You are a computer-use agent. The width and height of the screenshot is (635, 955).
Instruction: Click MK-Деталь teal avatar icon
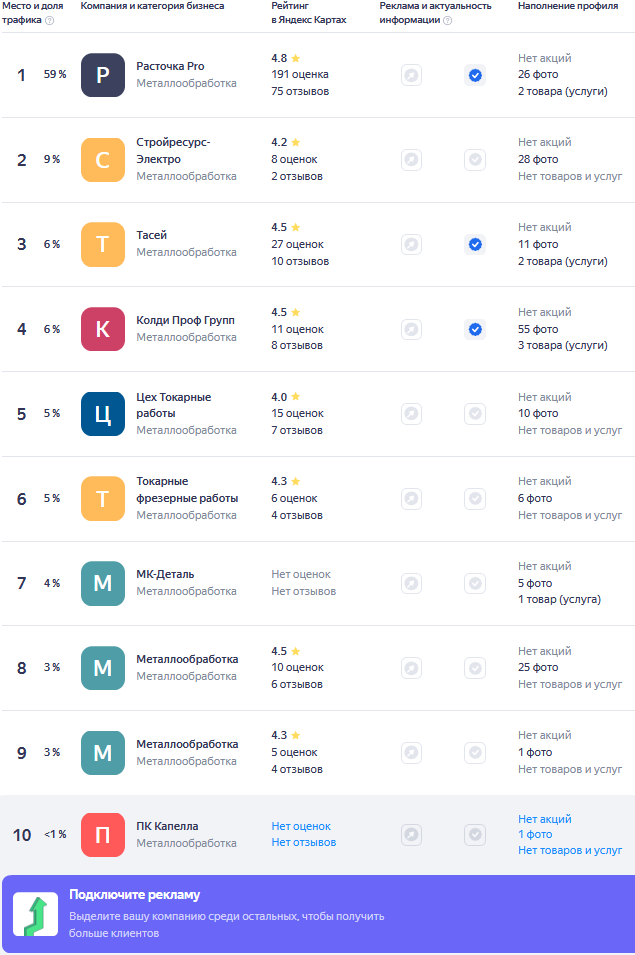103,583
